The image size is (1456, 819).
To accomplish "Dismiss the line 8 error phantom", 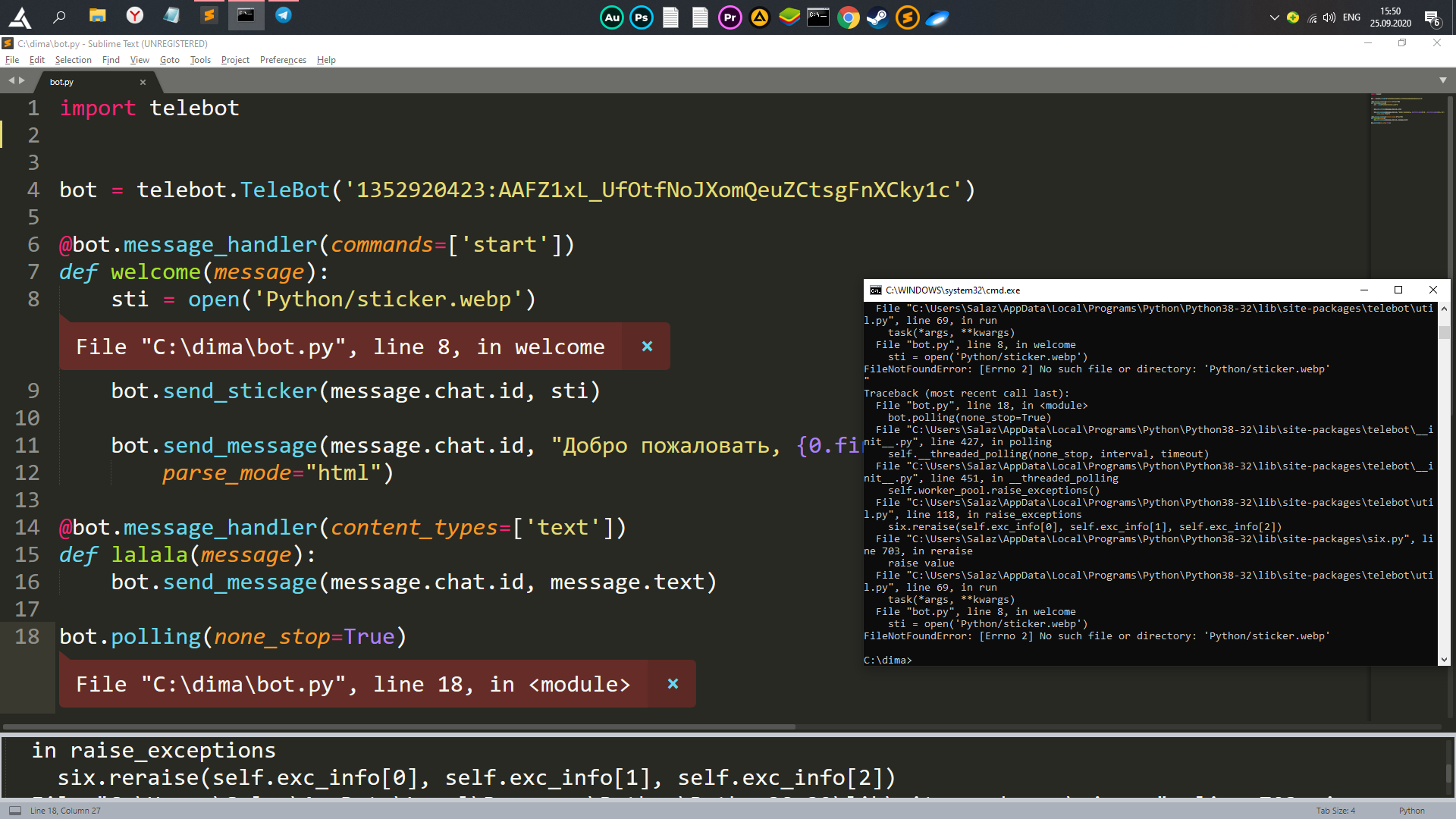I will coord(647,347).
